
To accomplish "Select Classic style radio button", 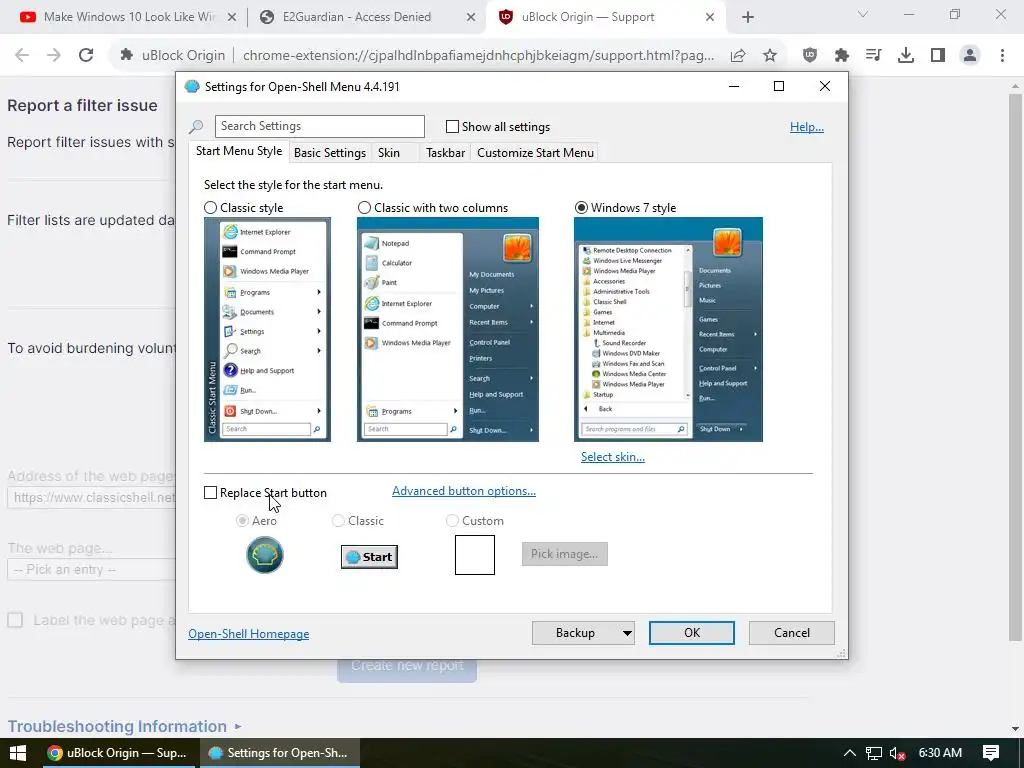I will pos(210,208).
